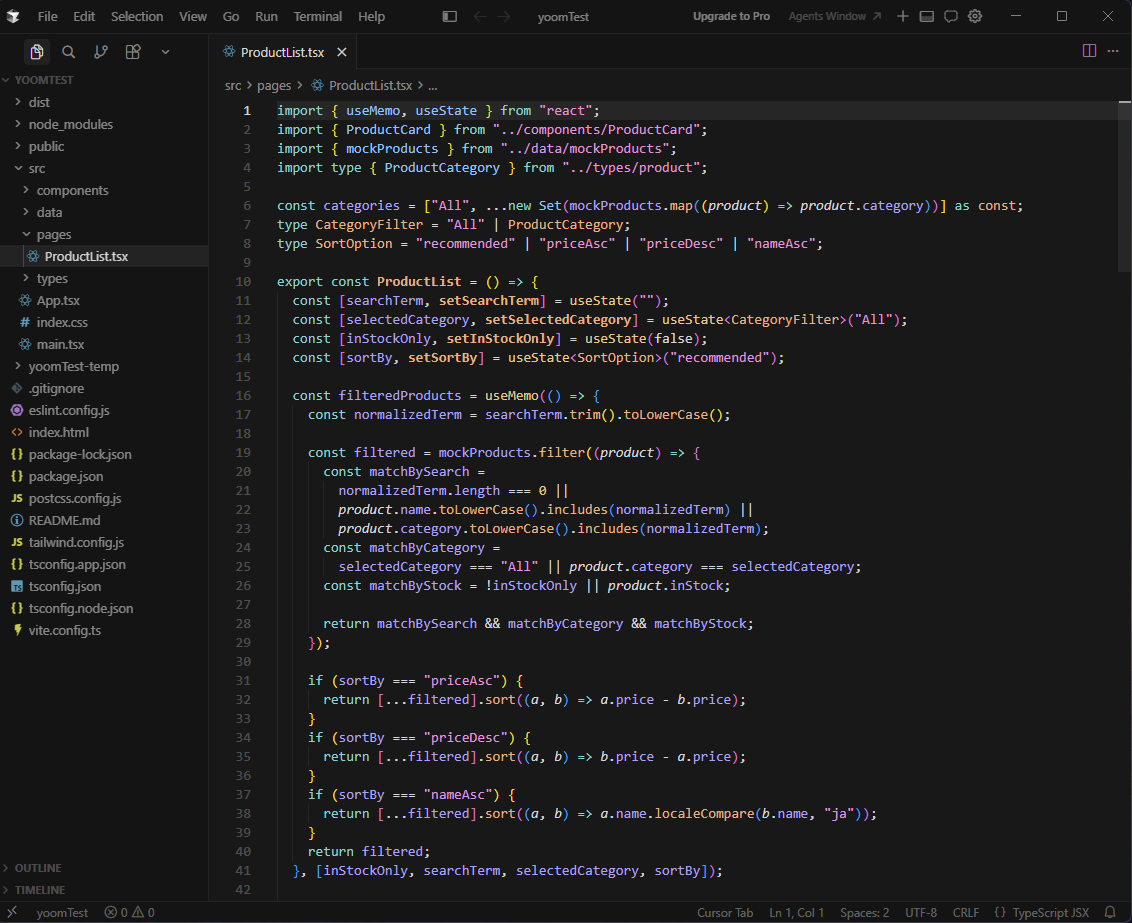Open the Extensions view icon
The width and height of the screenshot is (1132, 923).
tap(133, 52)
